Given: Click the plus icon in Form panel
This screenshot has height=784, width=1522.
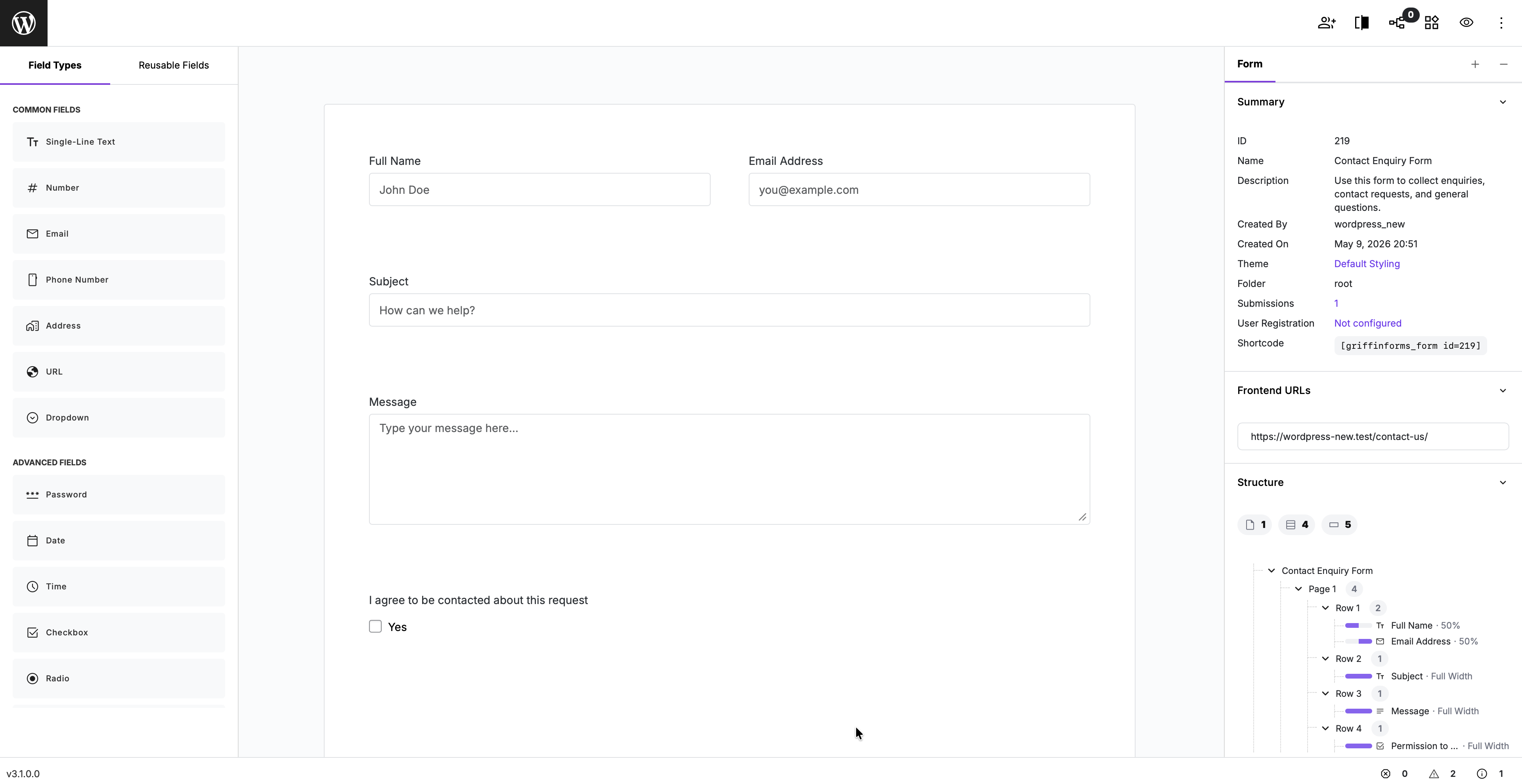Looking at the screenshot, I should pos(1475,64).
